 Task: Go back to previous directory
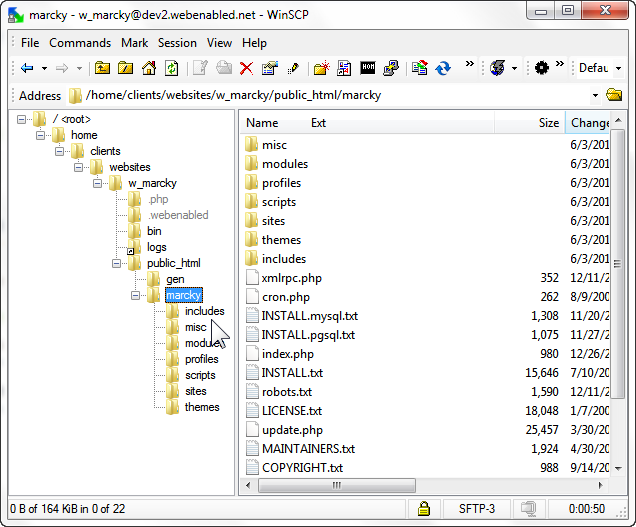point(27,68)
